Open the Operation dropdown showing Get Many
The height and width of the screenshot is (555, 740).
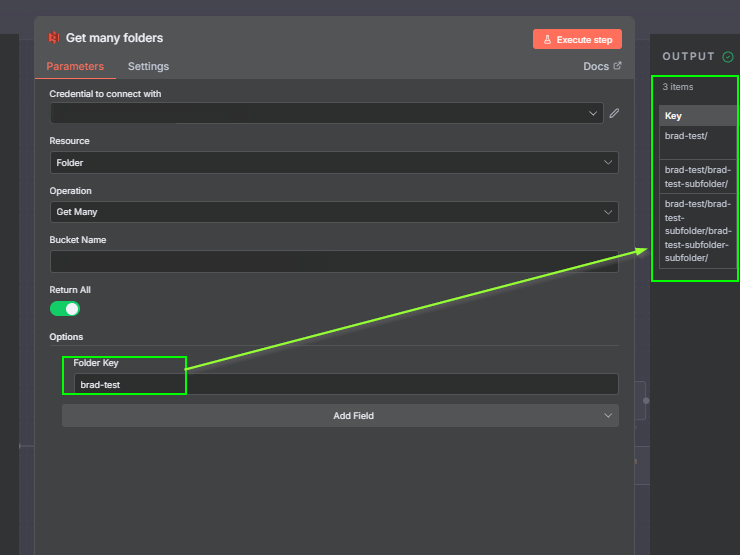pos(333,212)
